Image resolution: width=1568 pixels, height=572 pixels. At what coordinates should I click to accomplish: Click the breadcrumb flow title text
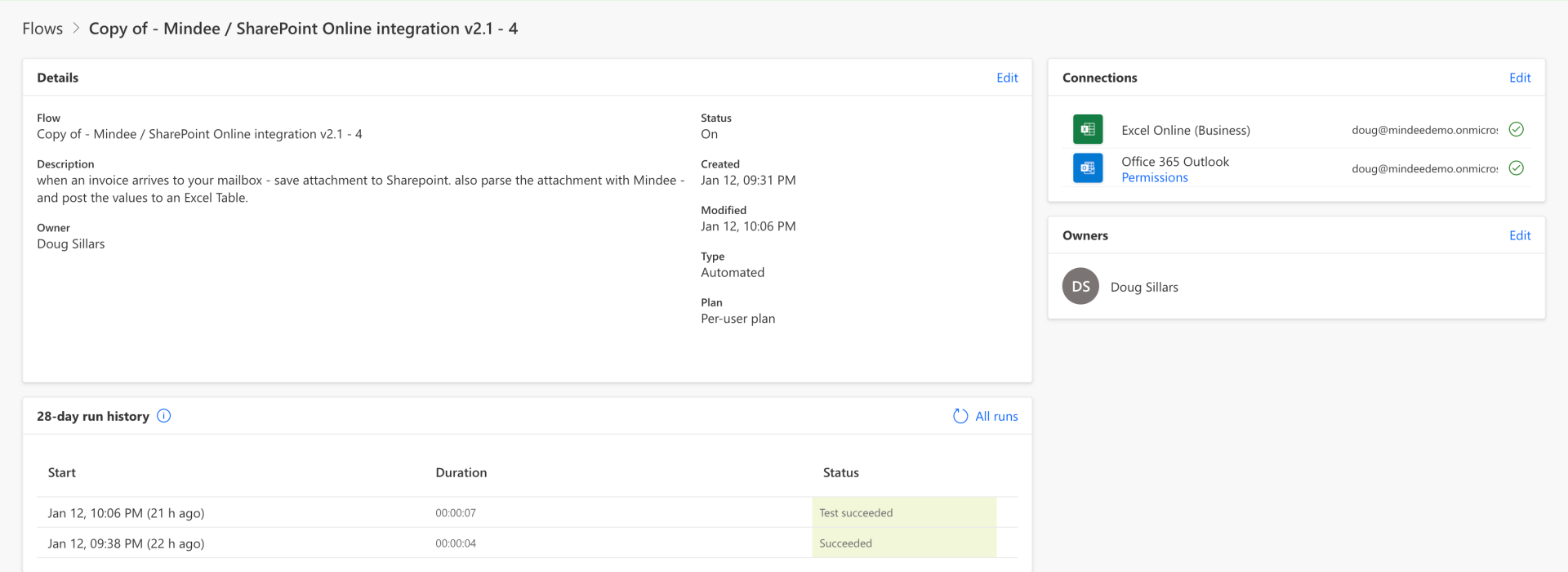(x=303, y=29)
